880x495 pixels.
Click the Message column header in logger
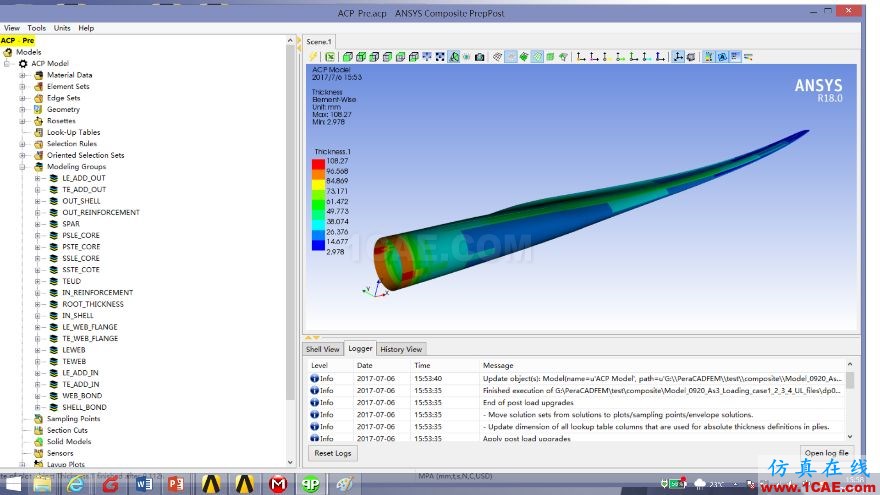[498, 365]
